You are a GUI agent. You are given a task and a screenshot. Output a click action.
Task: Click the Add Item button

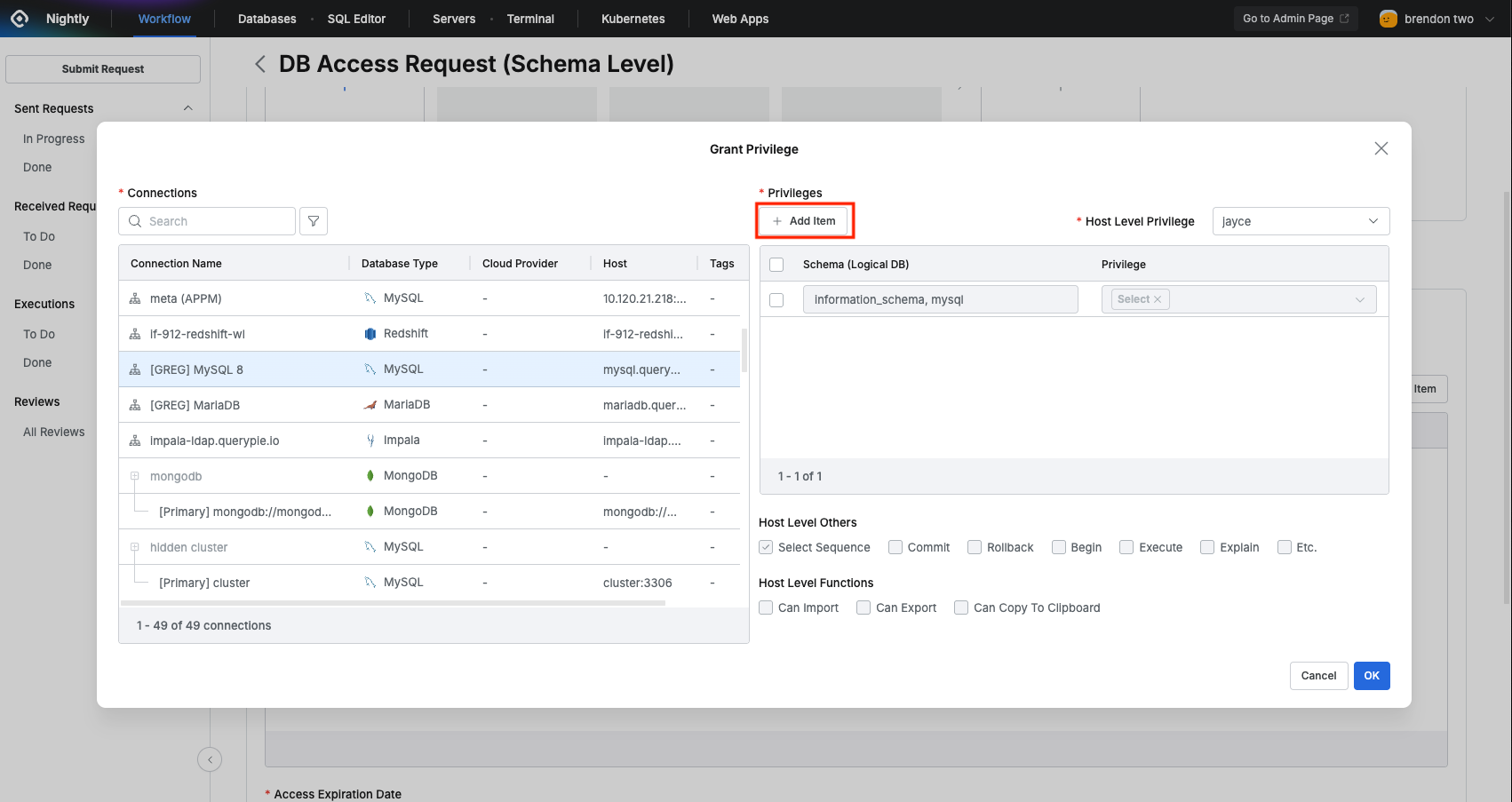point(804,221)
